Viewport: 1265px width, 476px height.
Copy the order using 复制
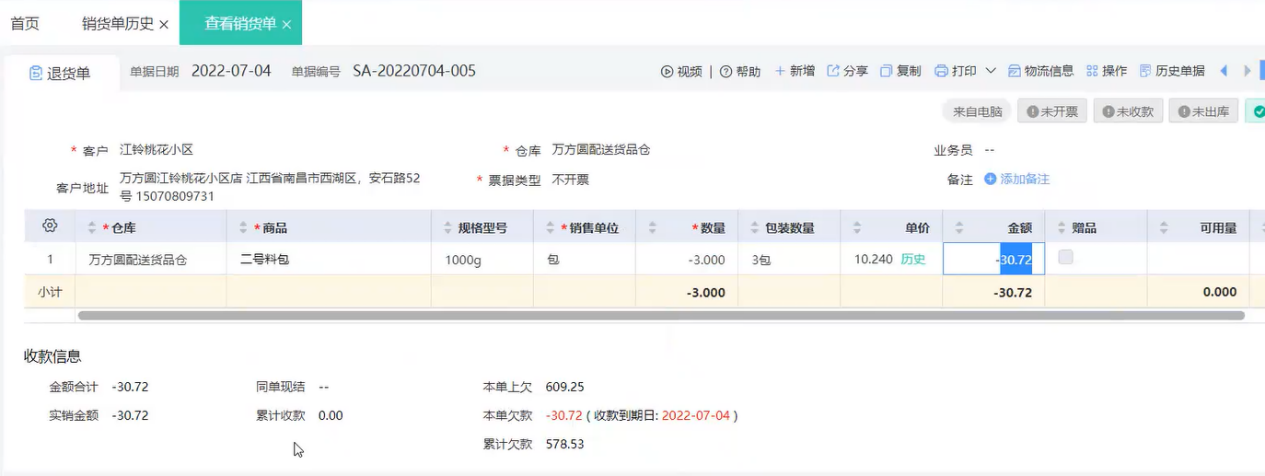click(x=901, y=71)
